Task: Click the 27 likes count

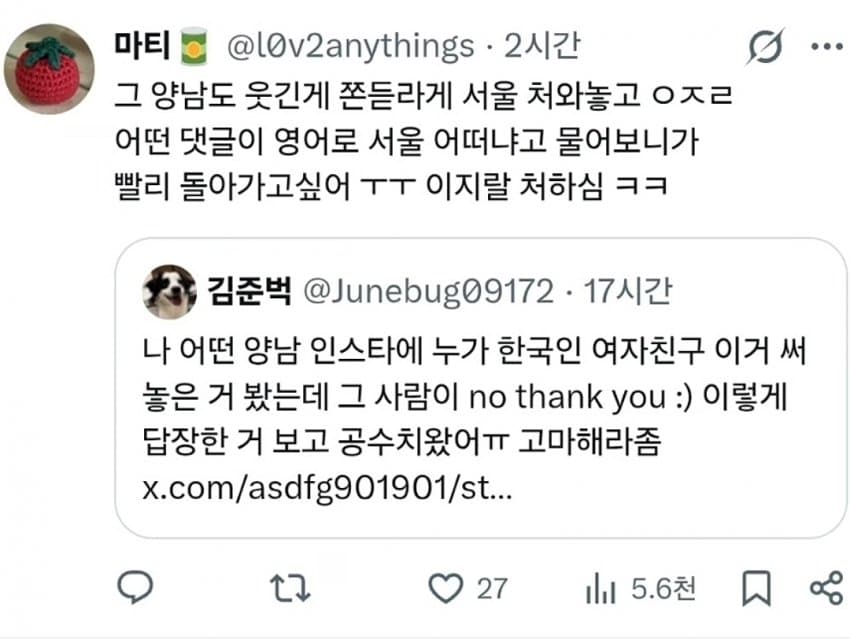Action: pyautogui.click(x=492, y=589)
